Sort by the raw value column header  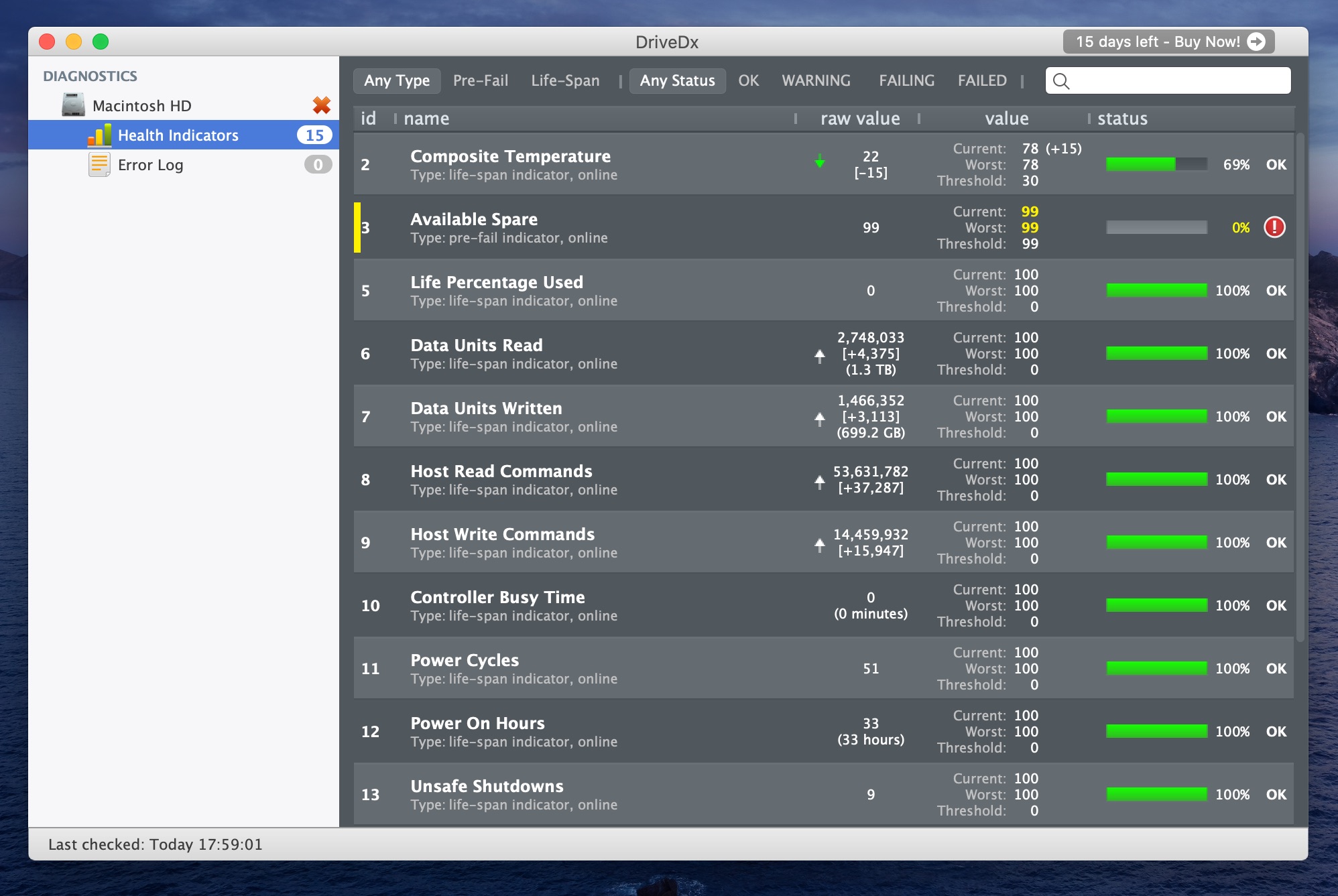point(860,119)
